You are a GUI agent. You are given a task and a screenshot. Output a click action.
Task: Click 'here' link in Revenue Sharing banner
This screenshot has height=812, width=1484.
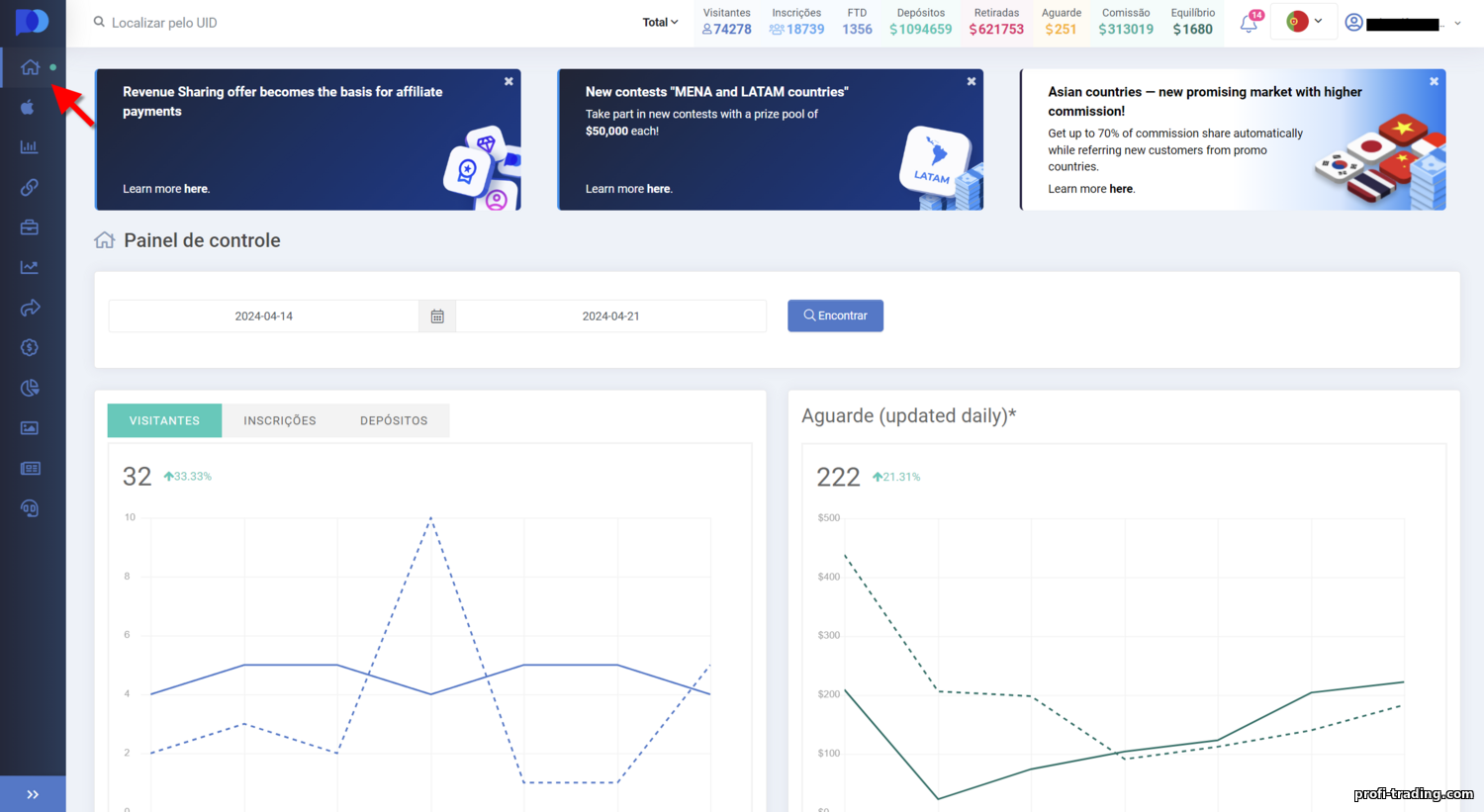(x=196, y=189)
